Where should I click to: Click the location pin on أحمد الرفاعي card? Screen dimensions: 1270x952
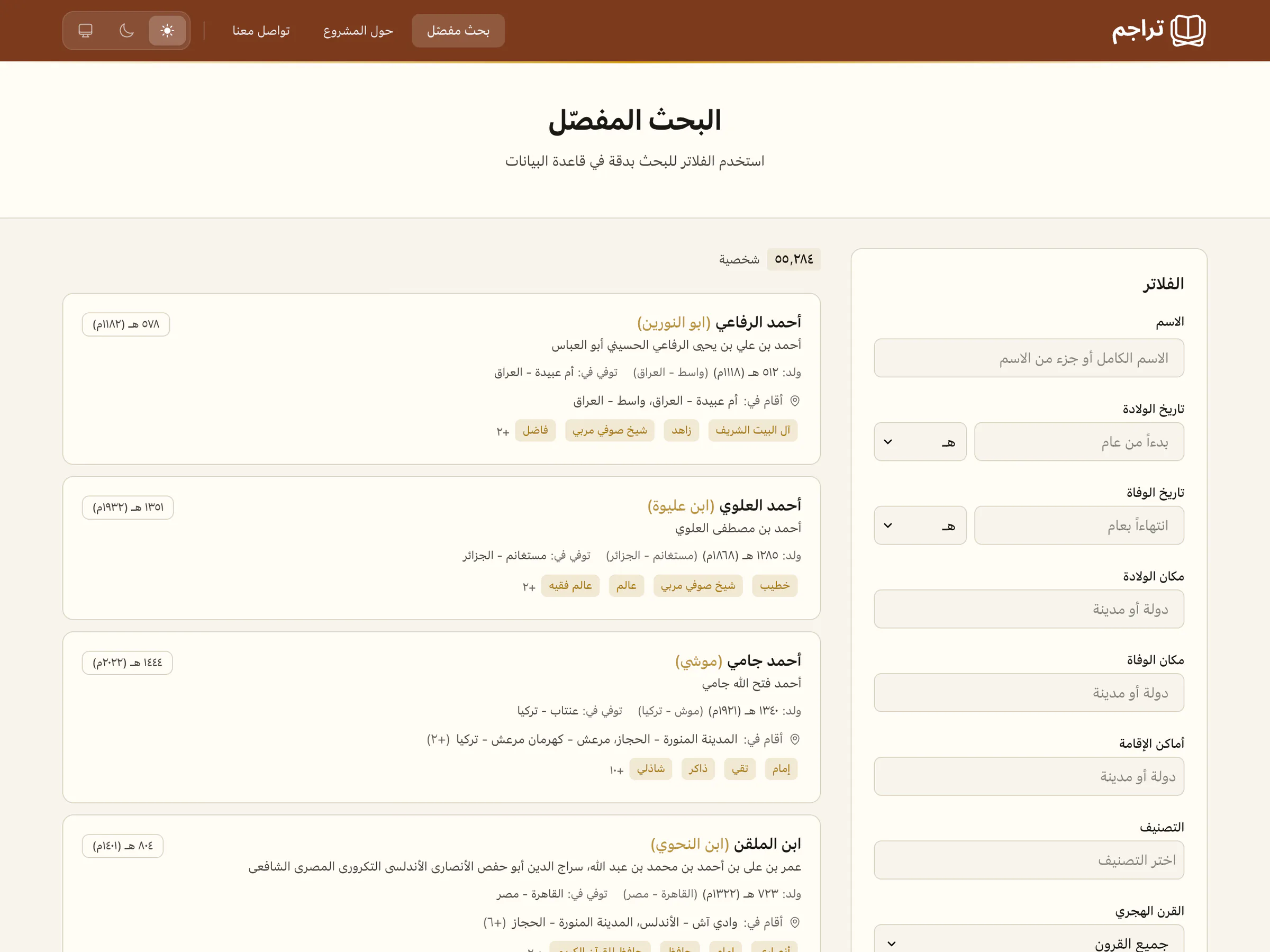795,401
